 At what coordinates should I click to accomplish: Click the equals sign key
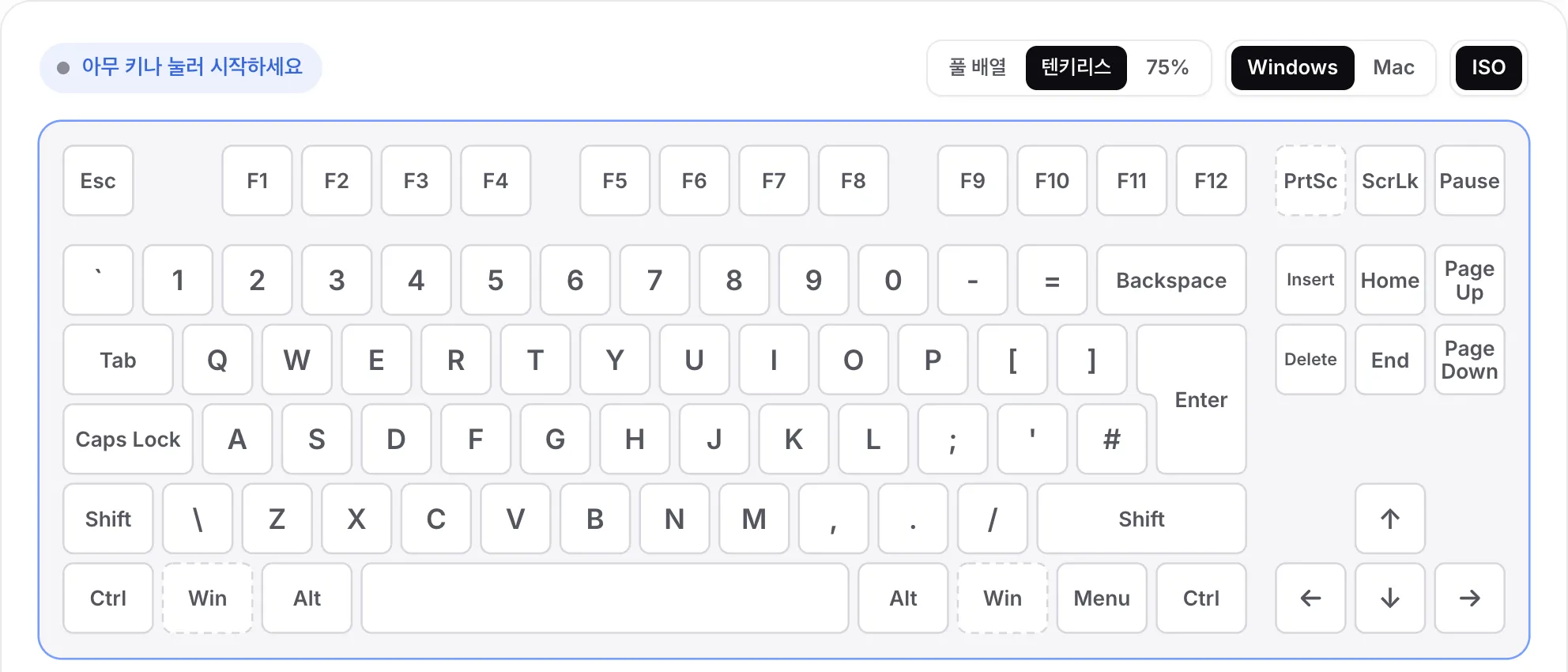[1052, 280]
